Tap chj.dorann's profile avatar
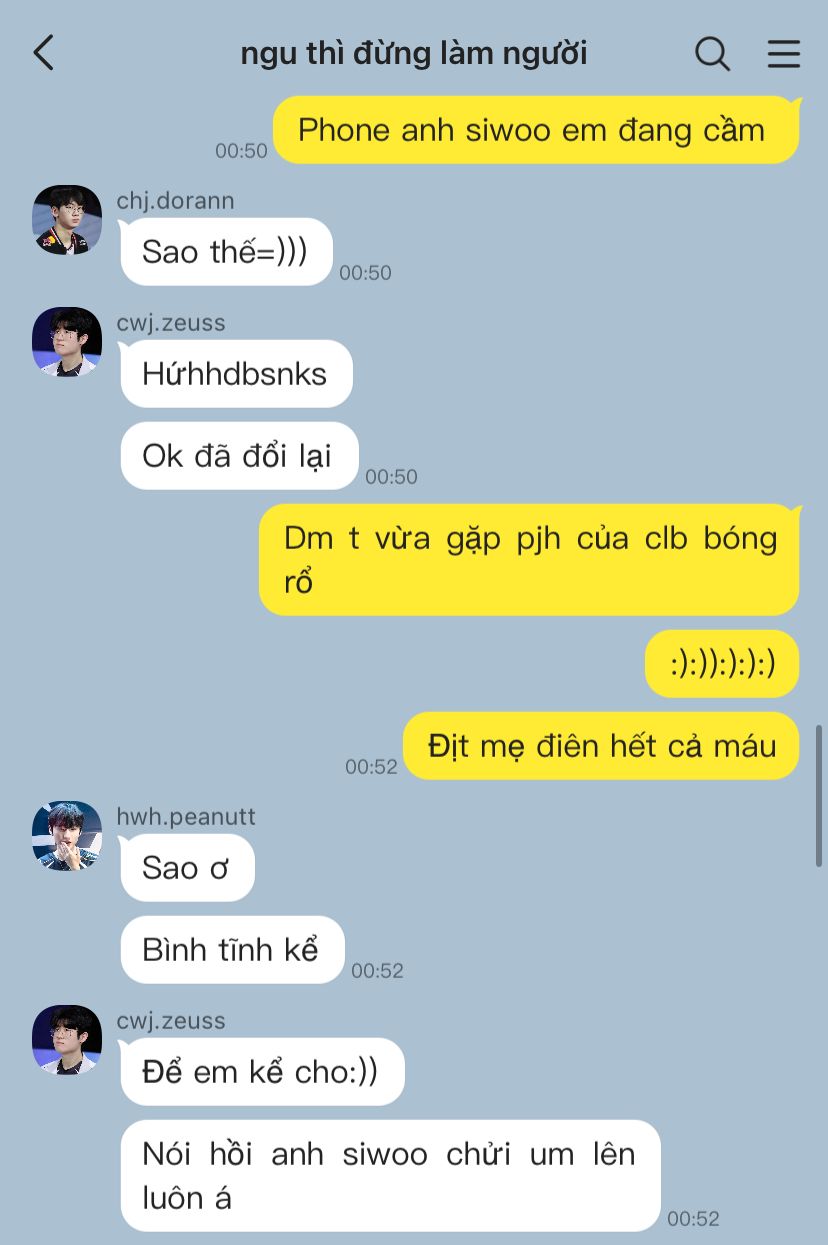This screenshot has height=1245, width=828. pos(67,219)
